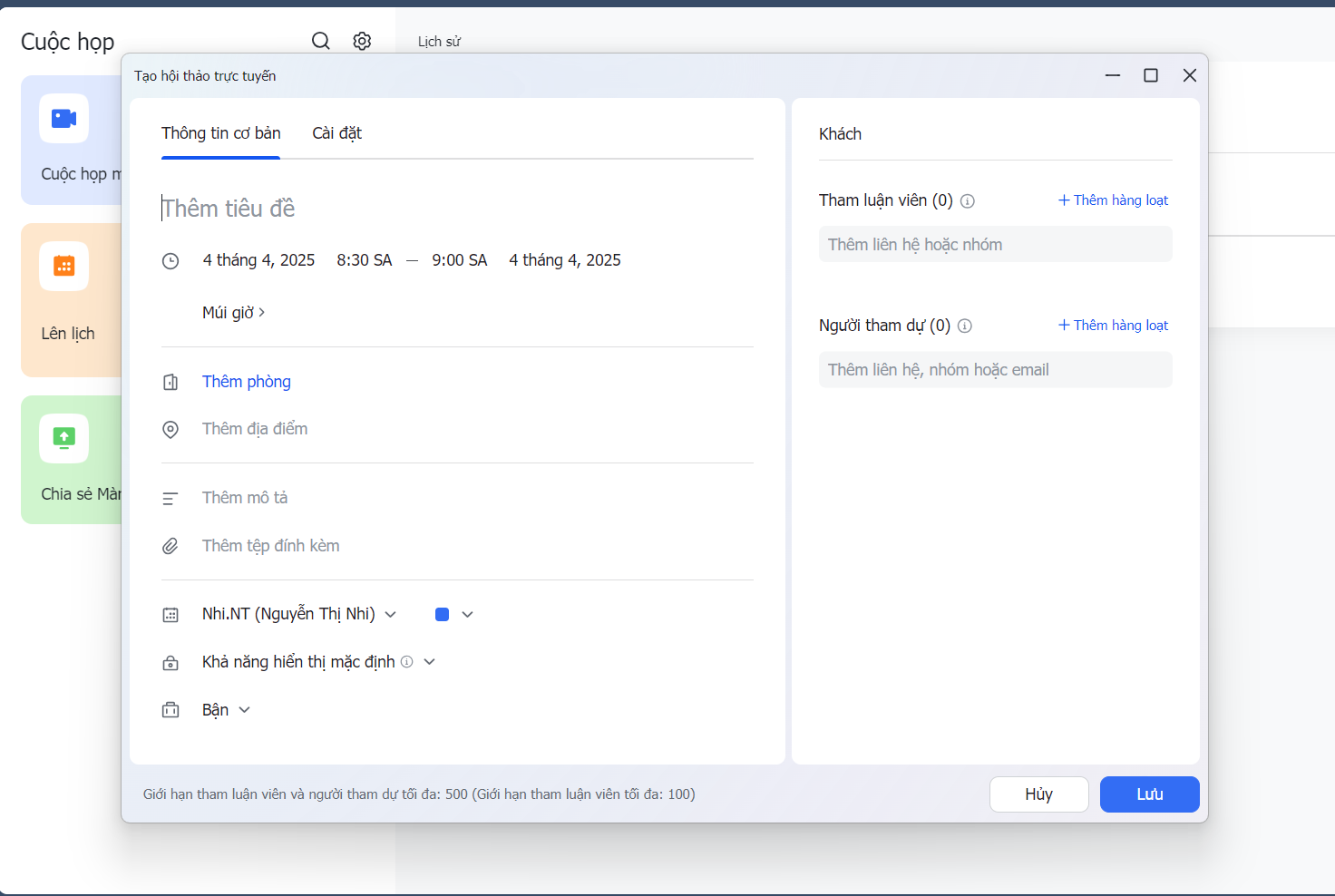The width and height of the screenshot is (1335, 896).
Task: Click the calendar icon beside Nhi.NT
Action: tap(171, 615)
